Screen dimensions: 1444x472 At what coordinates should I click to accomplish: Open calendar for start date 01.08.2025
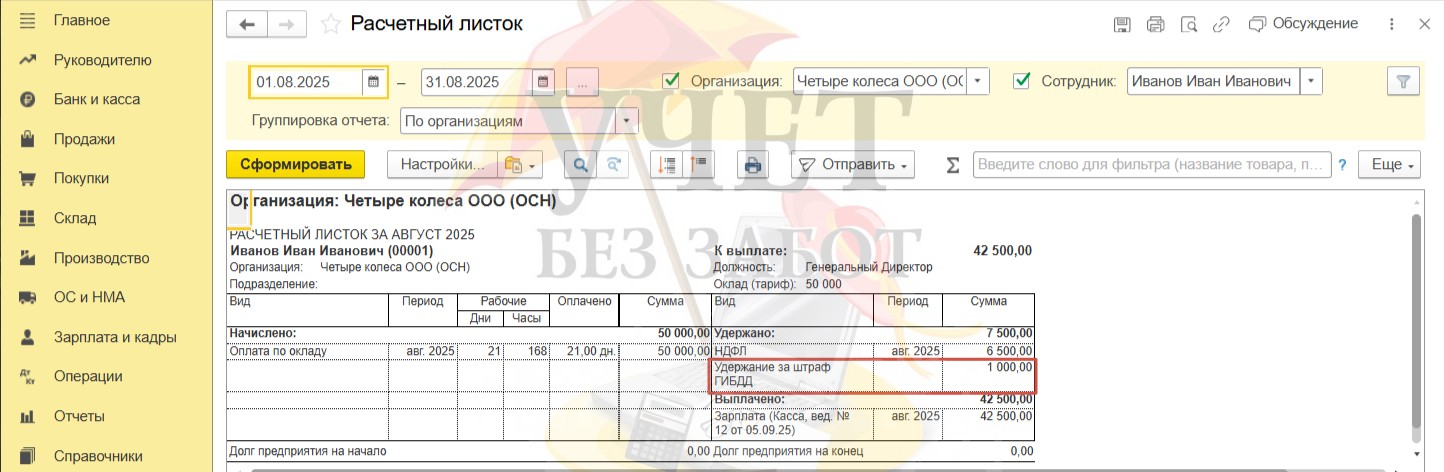(373, 81)
